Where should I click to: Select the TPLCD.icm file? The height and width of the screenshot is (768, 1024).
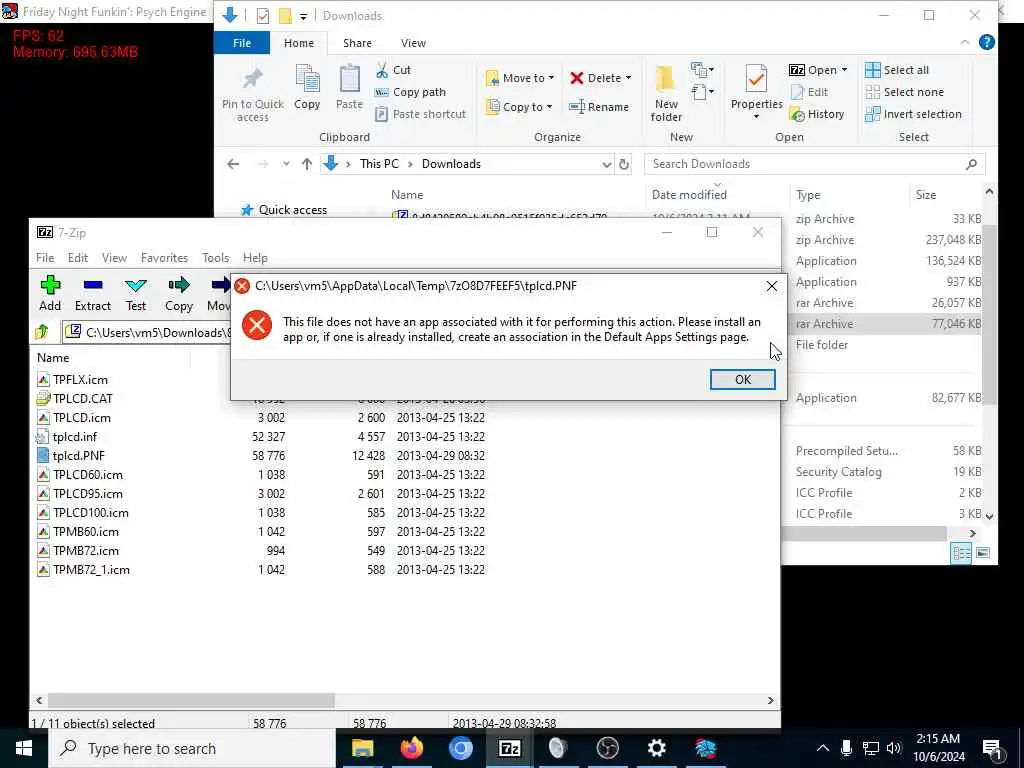pyautogui.click(x=82, y=417)
